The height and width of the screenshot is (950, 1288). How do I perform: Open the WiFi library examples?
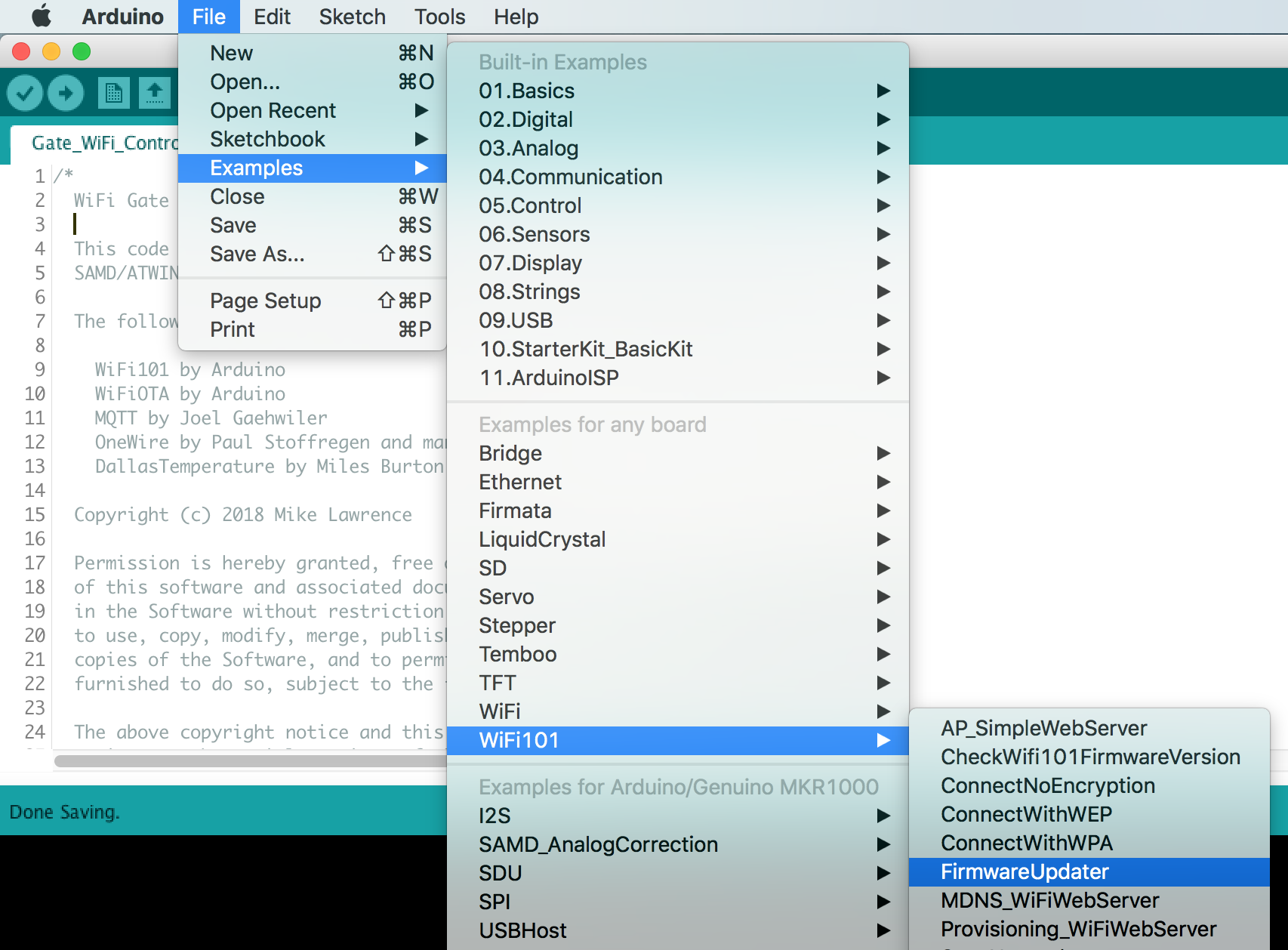(678, 711)
